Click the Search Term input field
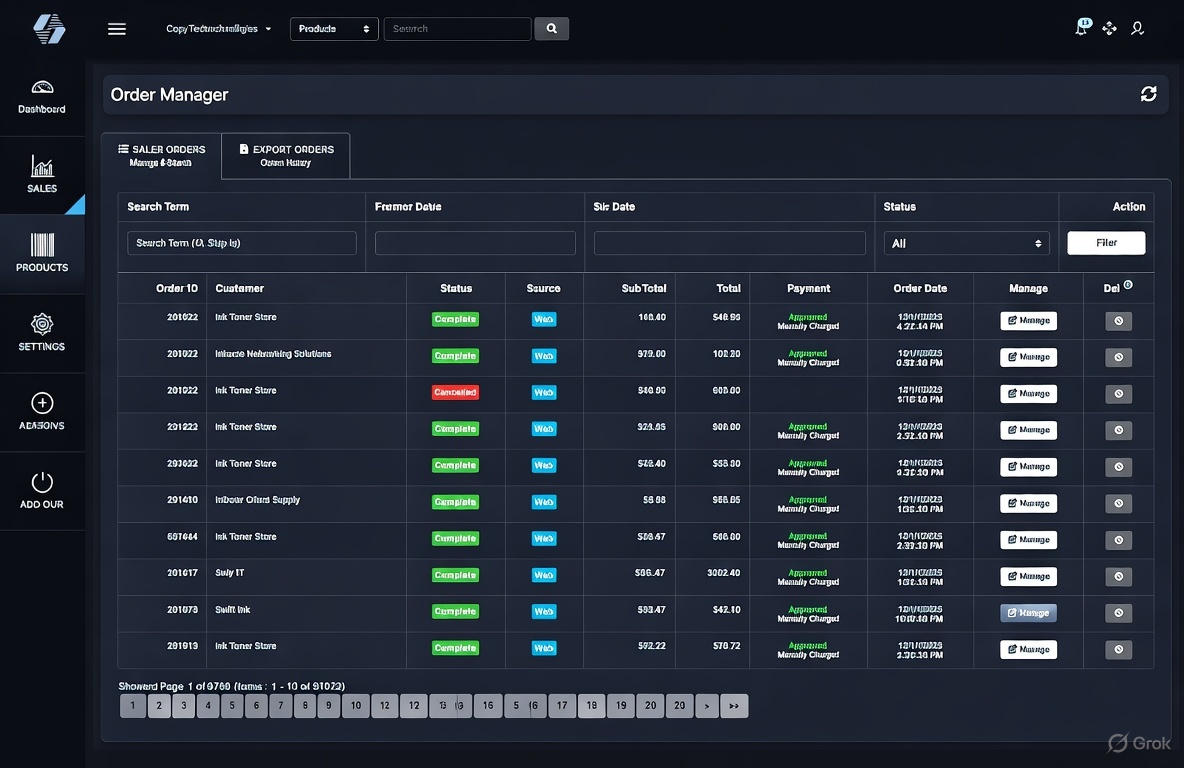1184x768 pixels. (241, 243)
